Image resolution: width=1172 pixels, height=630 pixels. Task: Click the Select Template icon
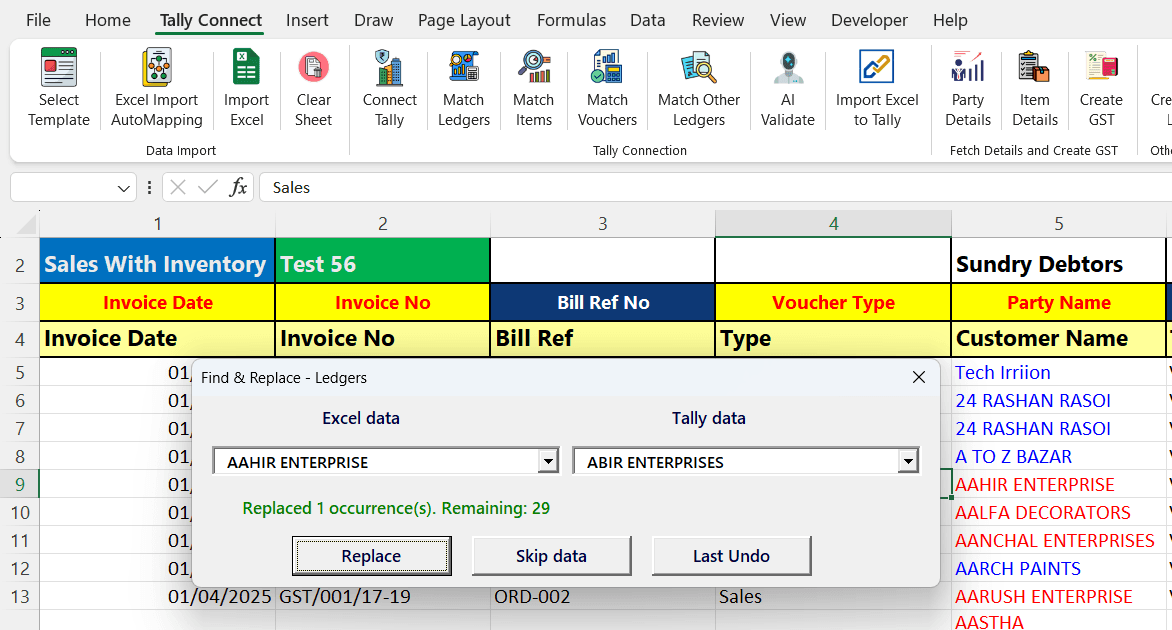coord(58,70)
